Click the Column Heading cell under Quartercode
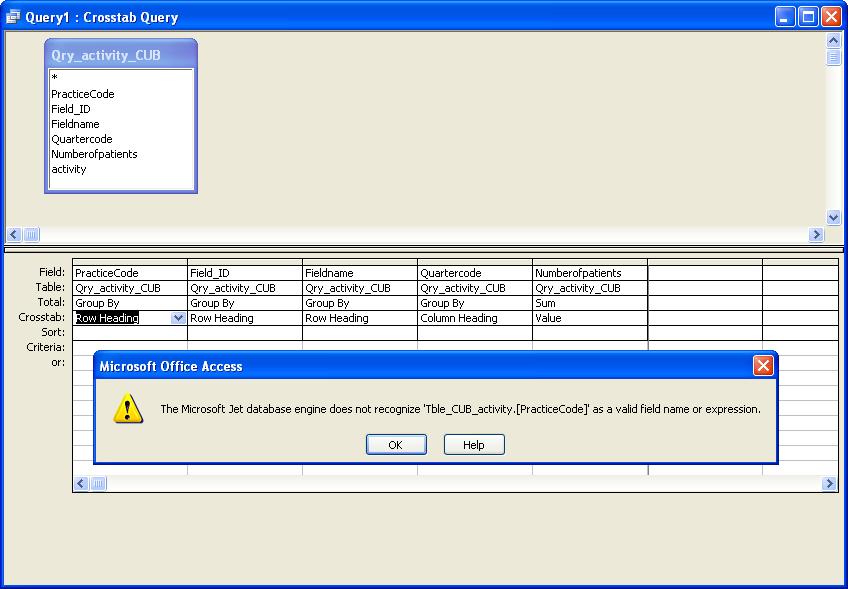The width and height of the screenshot is (848, 589). pyautogui.click(x=475, y=318)
